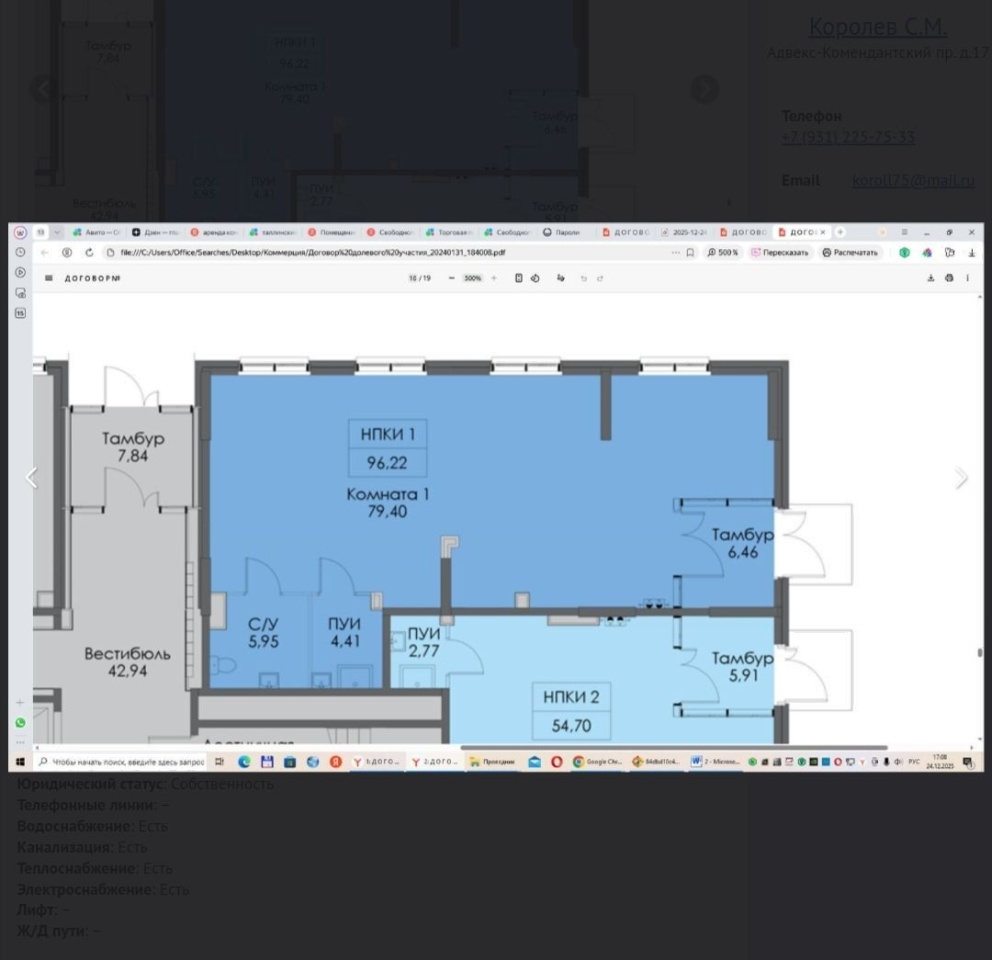992x960 pixels.
Task: Switch to the Помещение browser tab
Action: coord(331,232)
